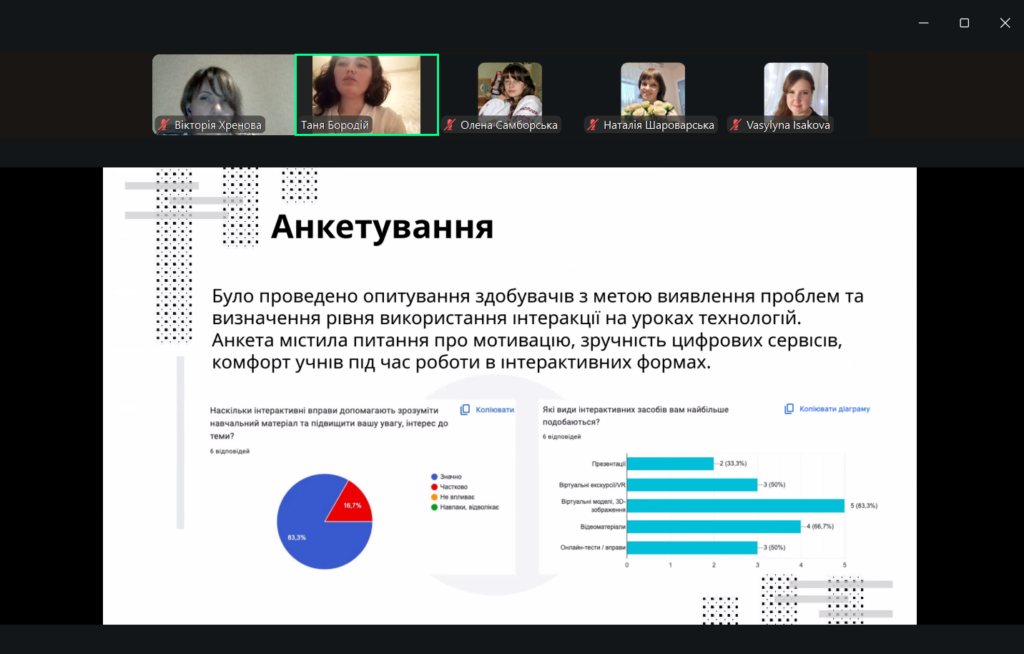The height and width of the screenshot is (654, 1024).
Task: Click muted mic icon beside Вікторія Хренова
Action: (x=164, y=126)
